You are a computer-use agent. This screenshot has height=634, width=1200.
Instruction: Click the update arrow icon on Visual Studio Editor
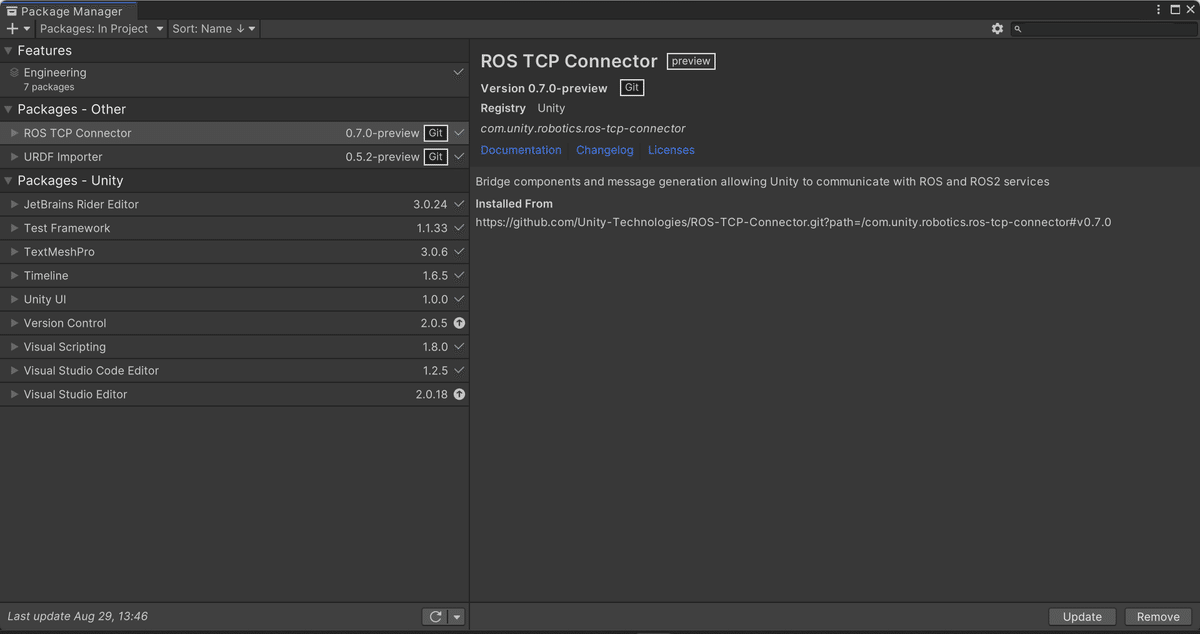459,395
